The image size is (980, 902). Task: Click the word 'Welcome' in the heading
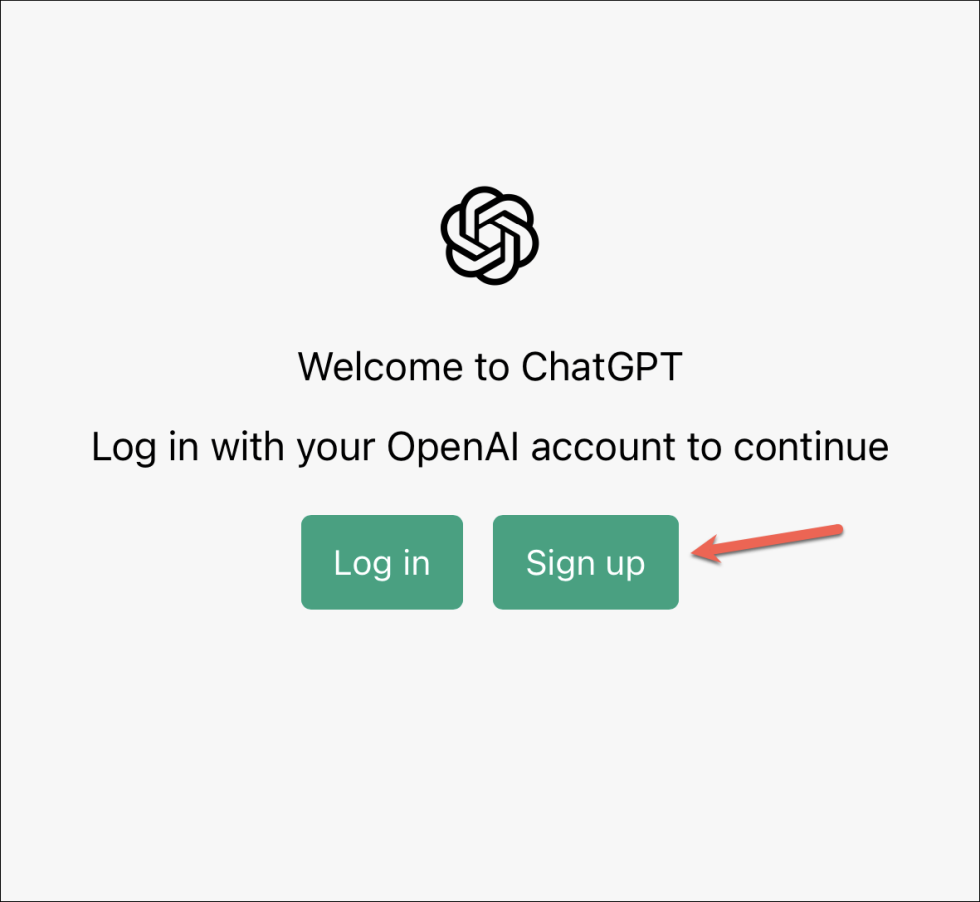click(380, 366)
